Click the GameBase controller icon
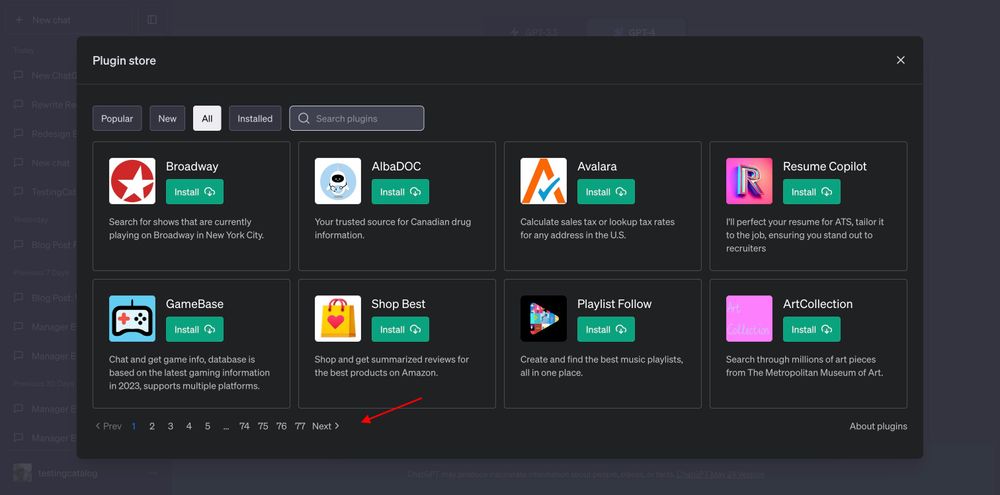Image resolution: width=1000 pixels, height=495 pixels. [132, 318]
